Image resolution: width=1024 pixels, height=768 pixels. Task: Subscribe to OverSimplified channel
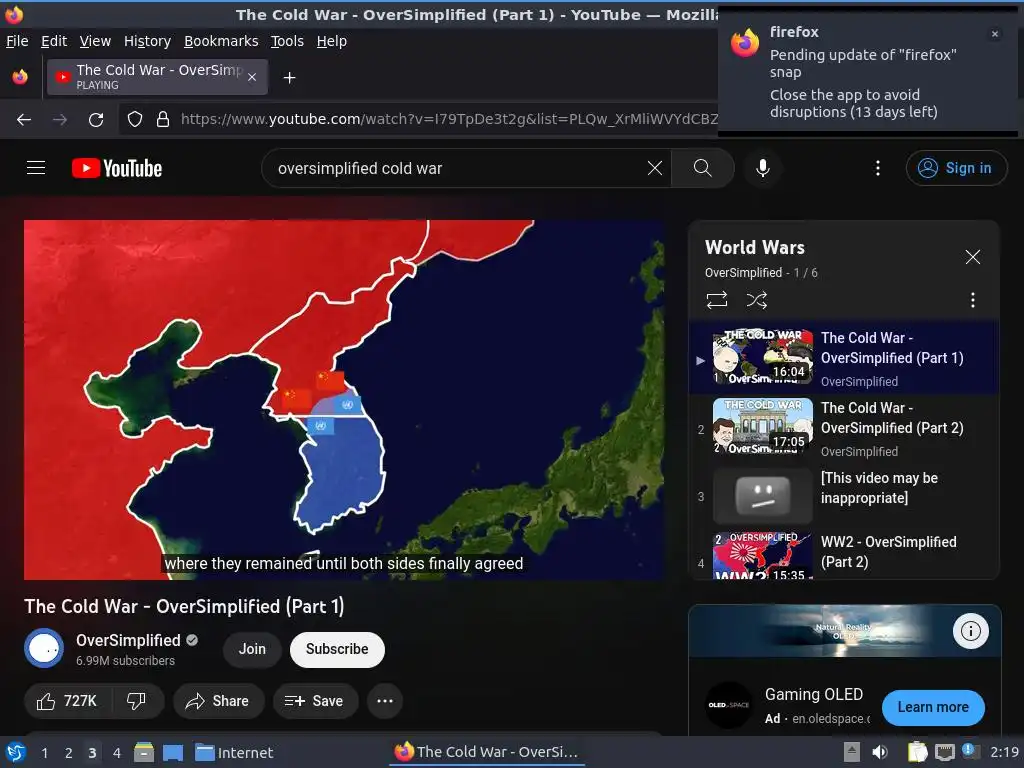pos(337,649)
